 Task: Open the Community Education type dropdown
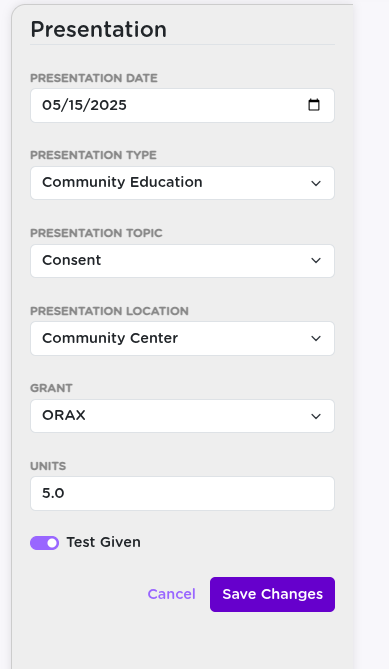[x=182, y=183]
